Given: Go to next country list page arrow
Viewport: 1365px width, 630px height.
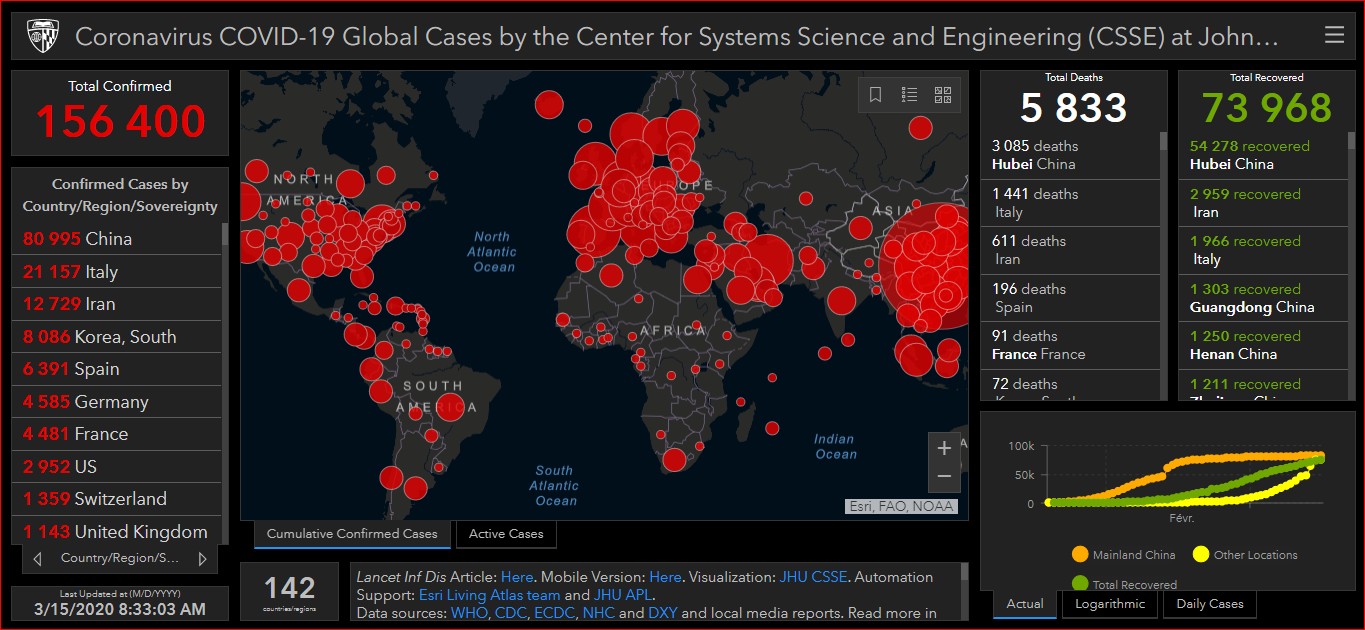Looking at the screenshot, I should click(x=202, y=558).
